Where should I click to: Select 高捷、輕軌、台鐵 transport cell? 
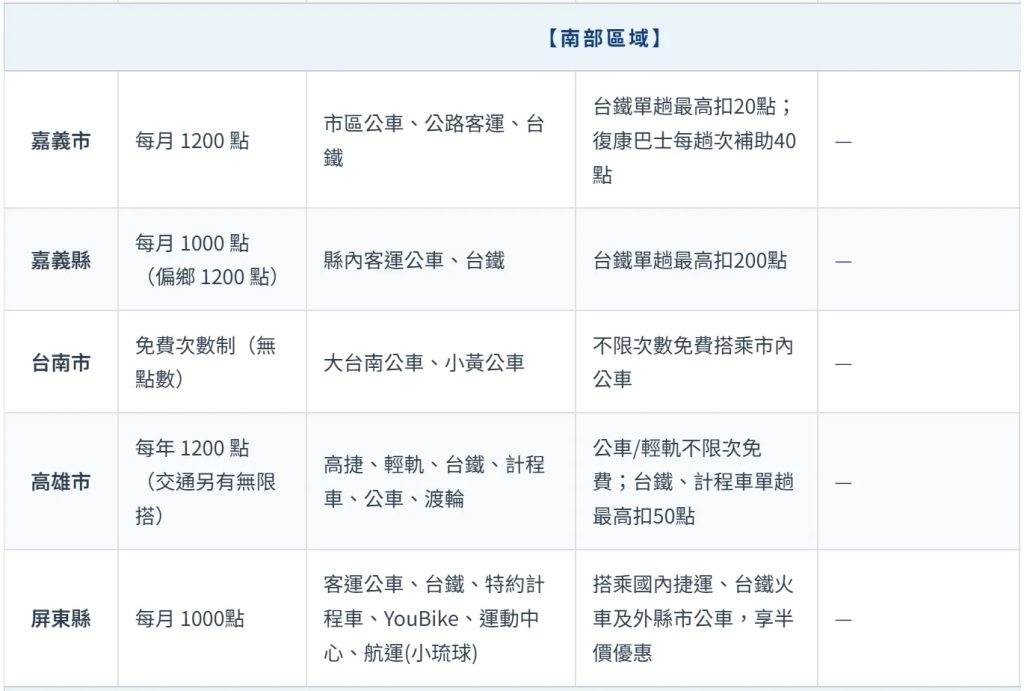coord(434,482)
